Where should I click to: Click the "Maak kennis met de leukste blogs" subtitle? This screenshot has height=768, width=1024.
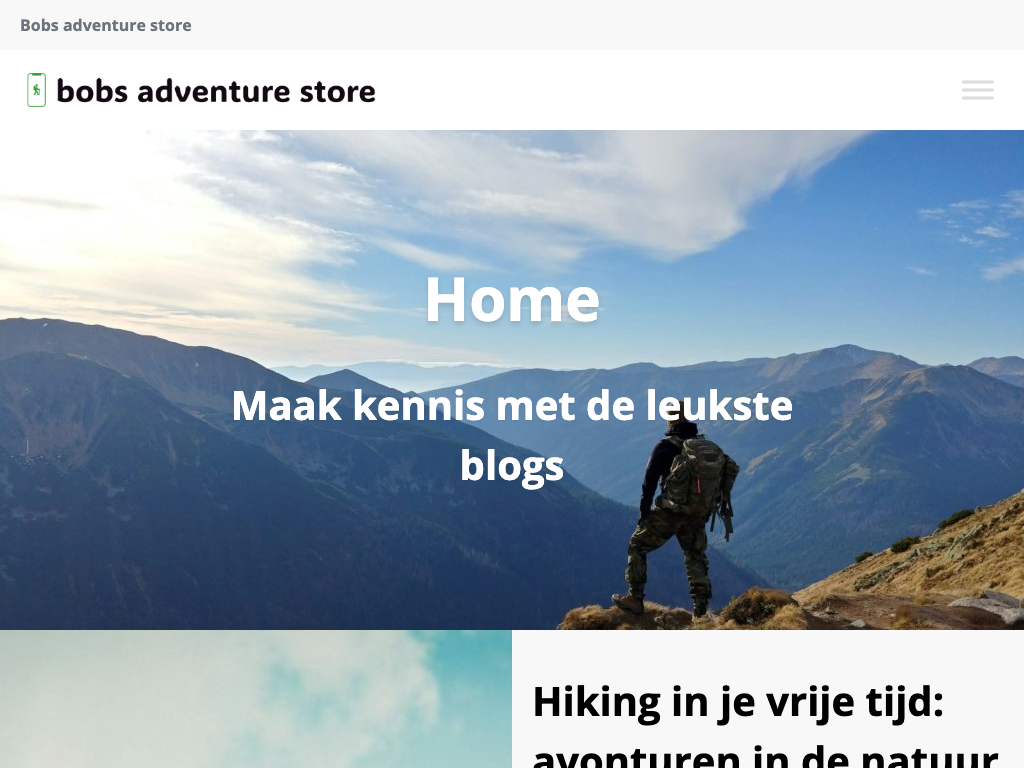(x=512, y=436)
